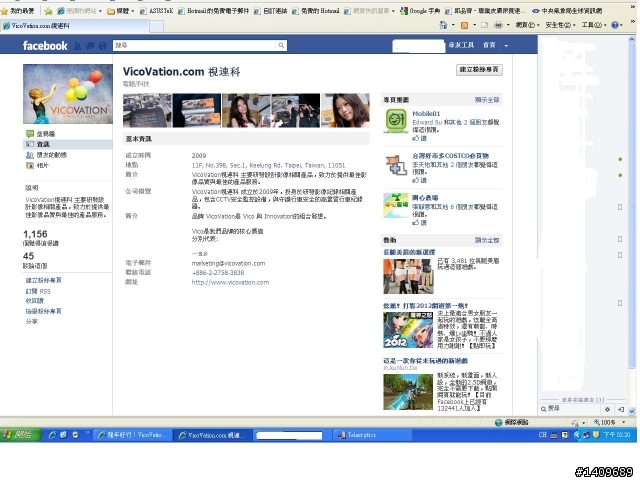640x480 pixels.
Task: Open IE 網頁(P) page menu
Action: click(527, 25)
